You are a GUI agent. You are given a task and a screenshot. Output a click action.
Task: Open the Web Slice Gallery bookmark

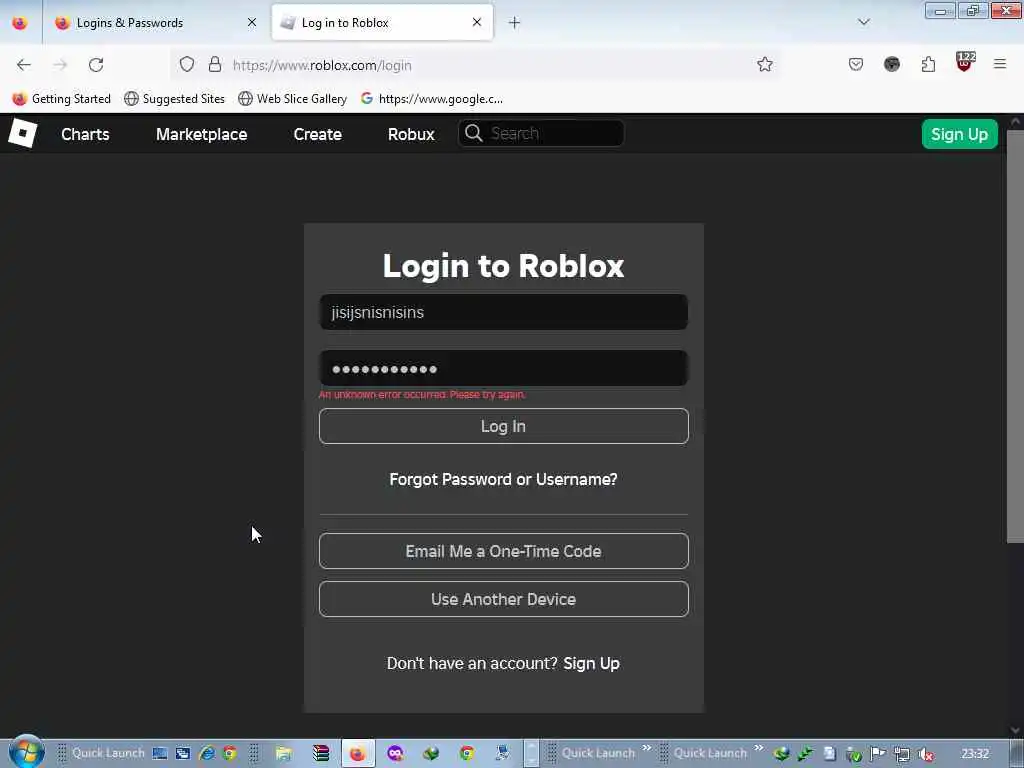[293, 99]
